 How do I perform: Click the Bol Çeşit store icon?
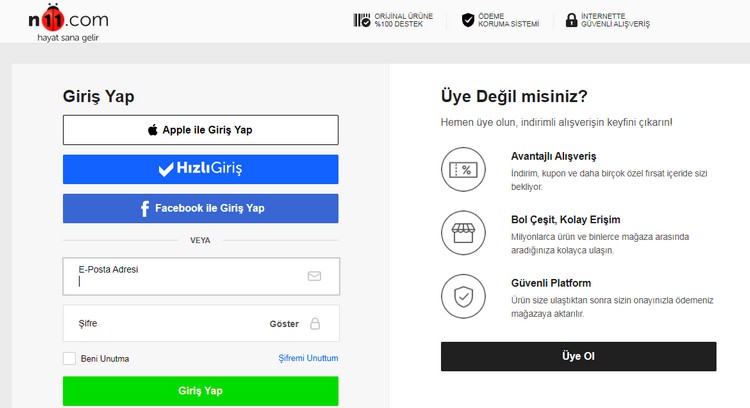pyautogui.click(x=462, y=233)
